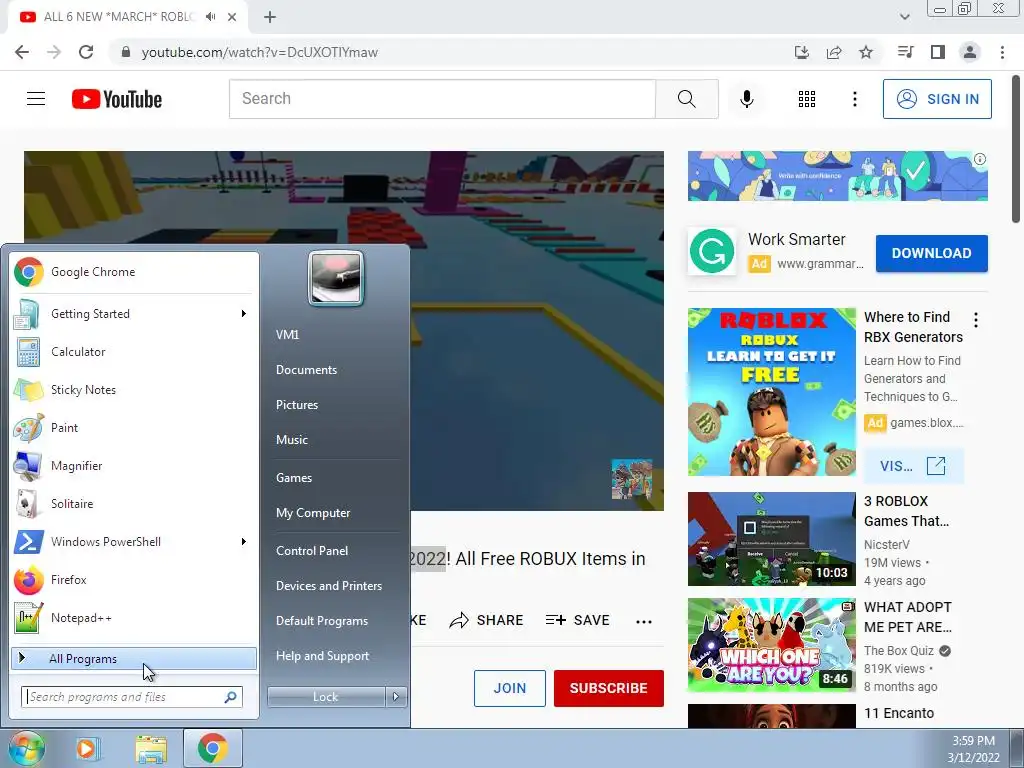The width and height of the screenshot is (1024, 768).
Task: Focus the Search programs and files box
Action: (x=132, y=697)
